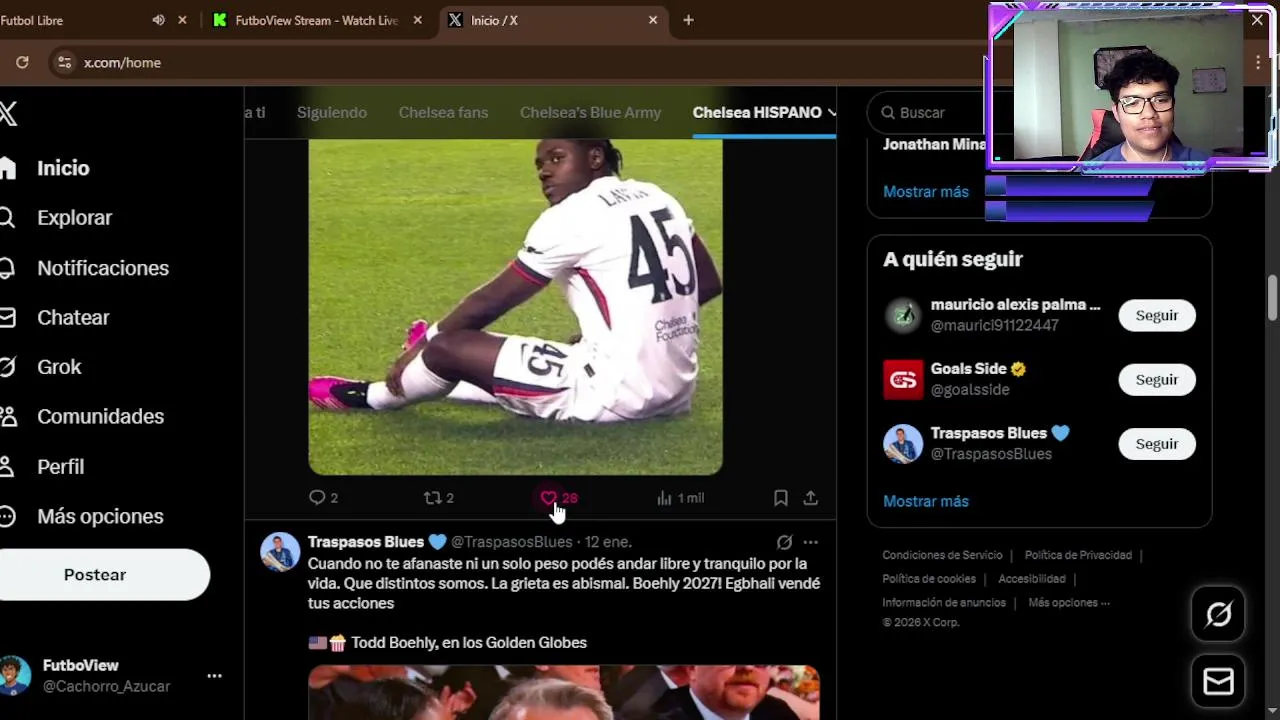Open the Golden Globes image thumbnail
Viewport: 1280px width, 720px height.
click(564, 692)
